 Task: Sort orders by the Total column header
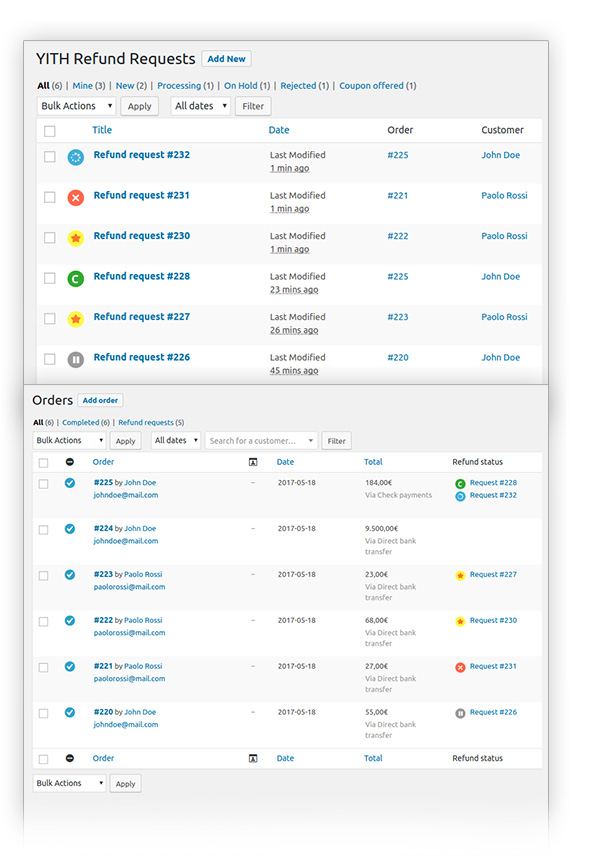tap(373, 462)
